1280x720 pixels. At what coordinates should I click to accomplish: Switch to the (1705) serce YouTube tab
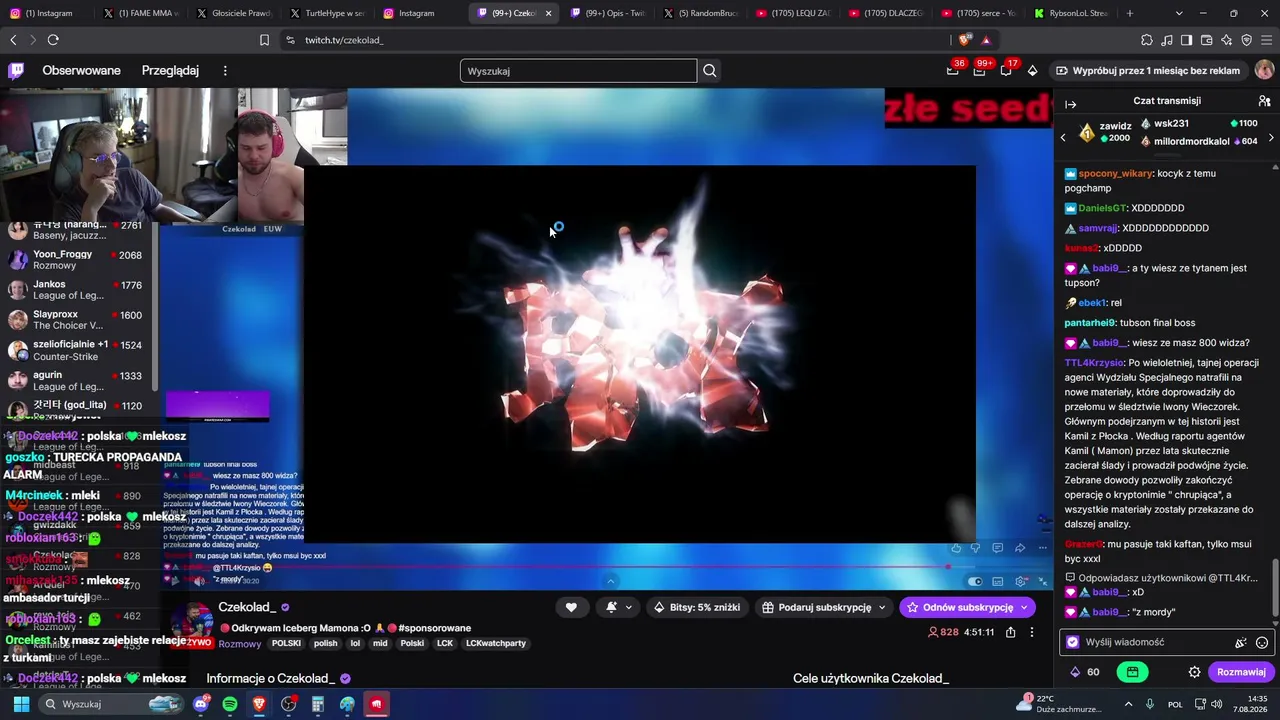(978, 13)
